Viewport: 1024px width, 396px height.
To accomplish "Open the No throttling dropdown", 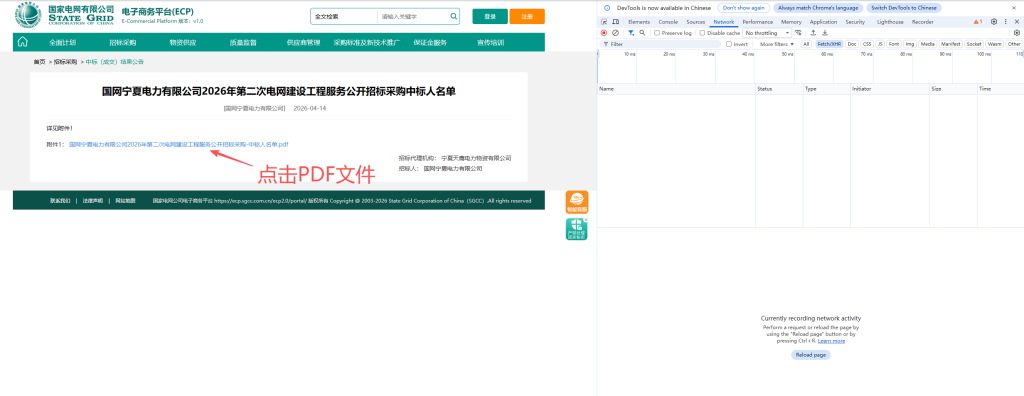I will pos(767,33).
